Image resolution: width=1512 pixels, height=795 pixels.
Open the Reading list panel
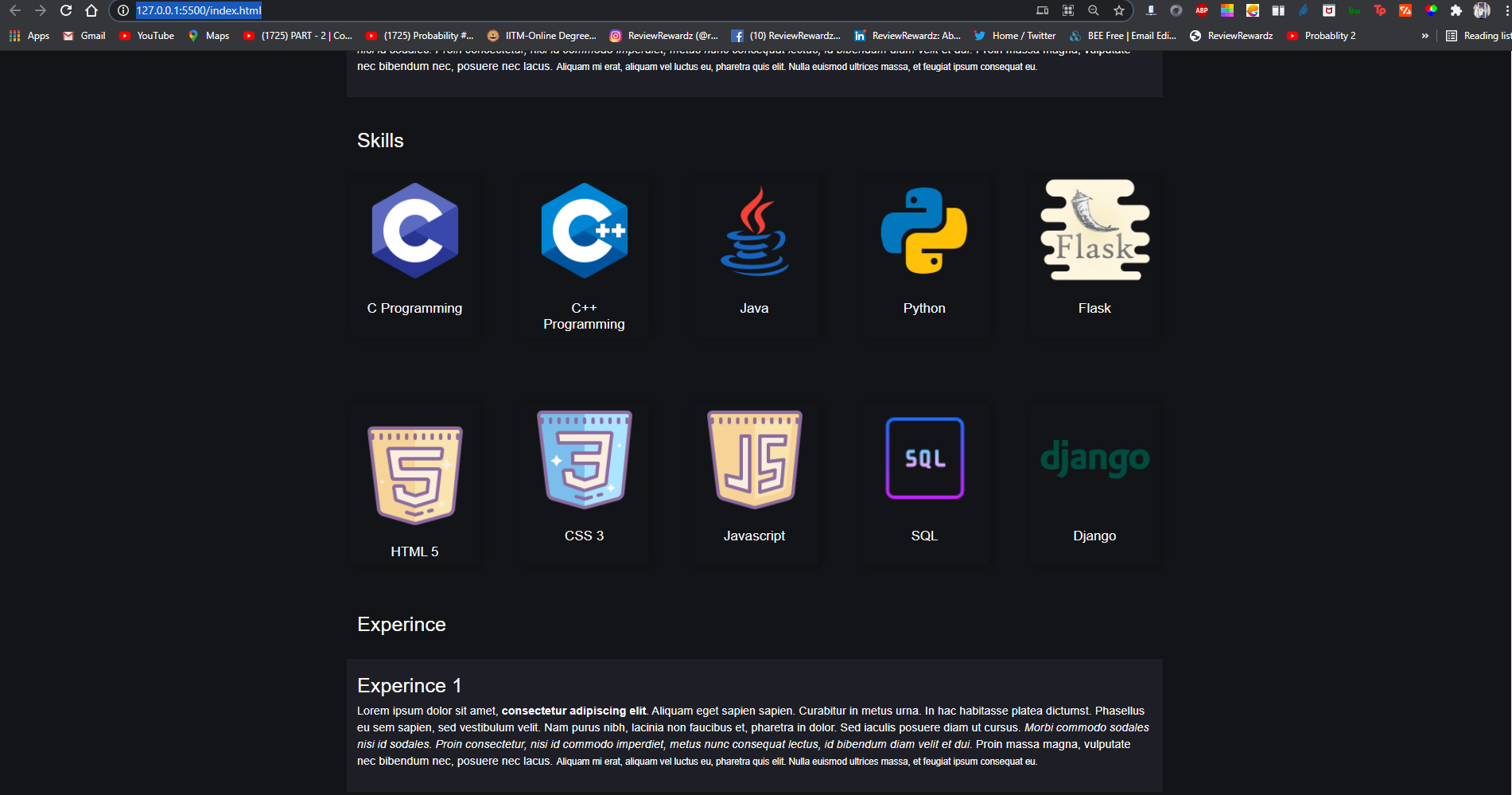tap(1479, 36)
